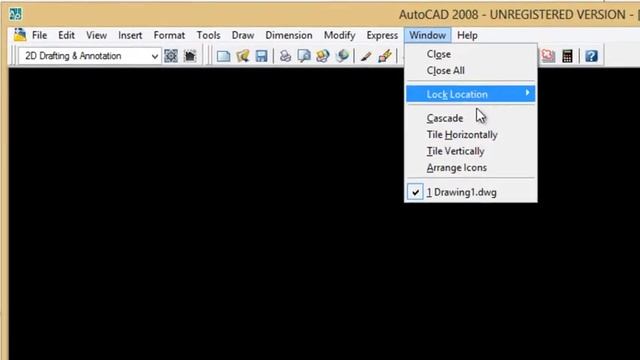Click the blue Help question-mark icon
Image resolution: width=640 pixels, height=360 pixels.
pyautogui.click(x=591, y=56)
